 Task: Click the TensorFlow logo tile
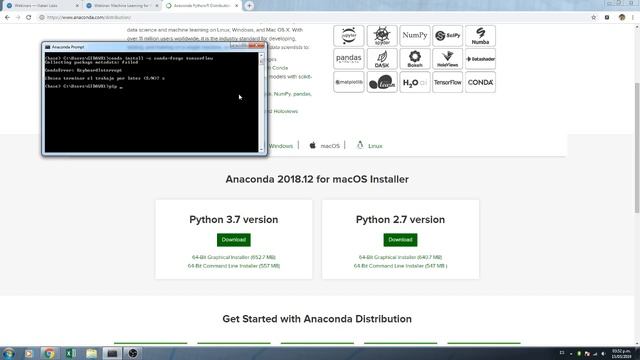click(447, 82)
